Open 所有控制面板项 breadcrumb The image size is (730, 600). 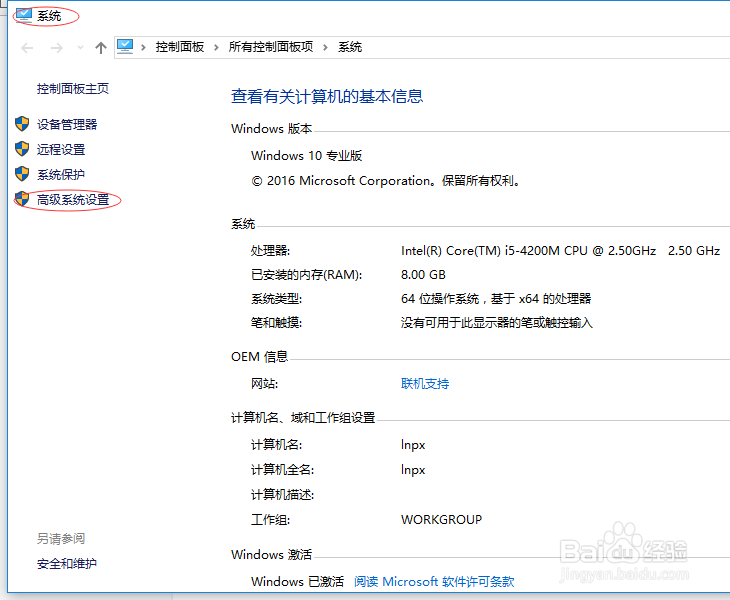point(271,47)
